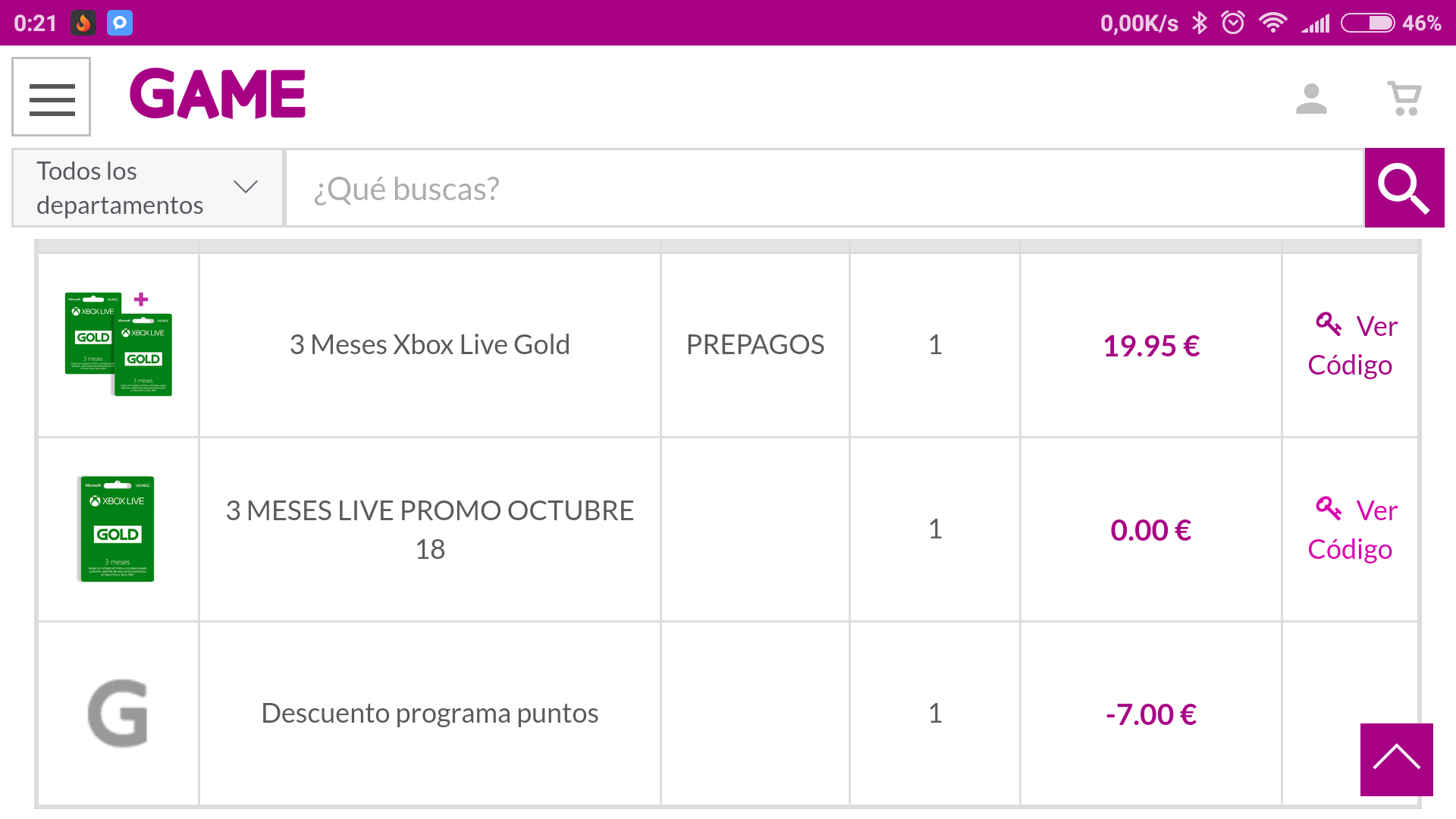Image resolution: width=1456 pixels, height=819 pixels.
Task: Open the user account icon
Action: point(1311,99)
